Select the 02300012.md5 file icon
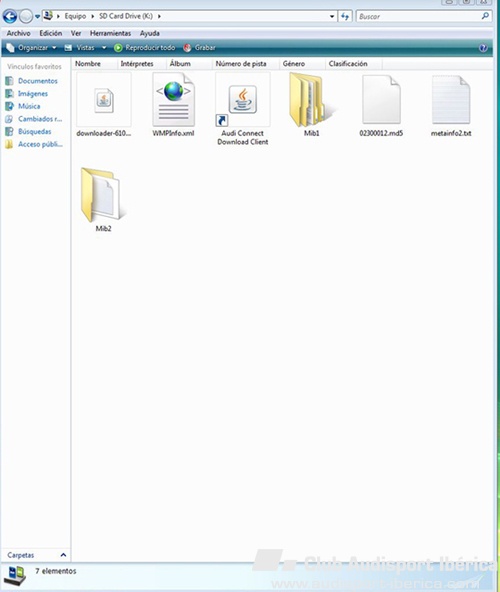Image resolution: width=500 pixels, height=592 pixels. pos(381,100)
